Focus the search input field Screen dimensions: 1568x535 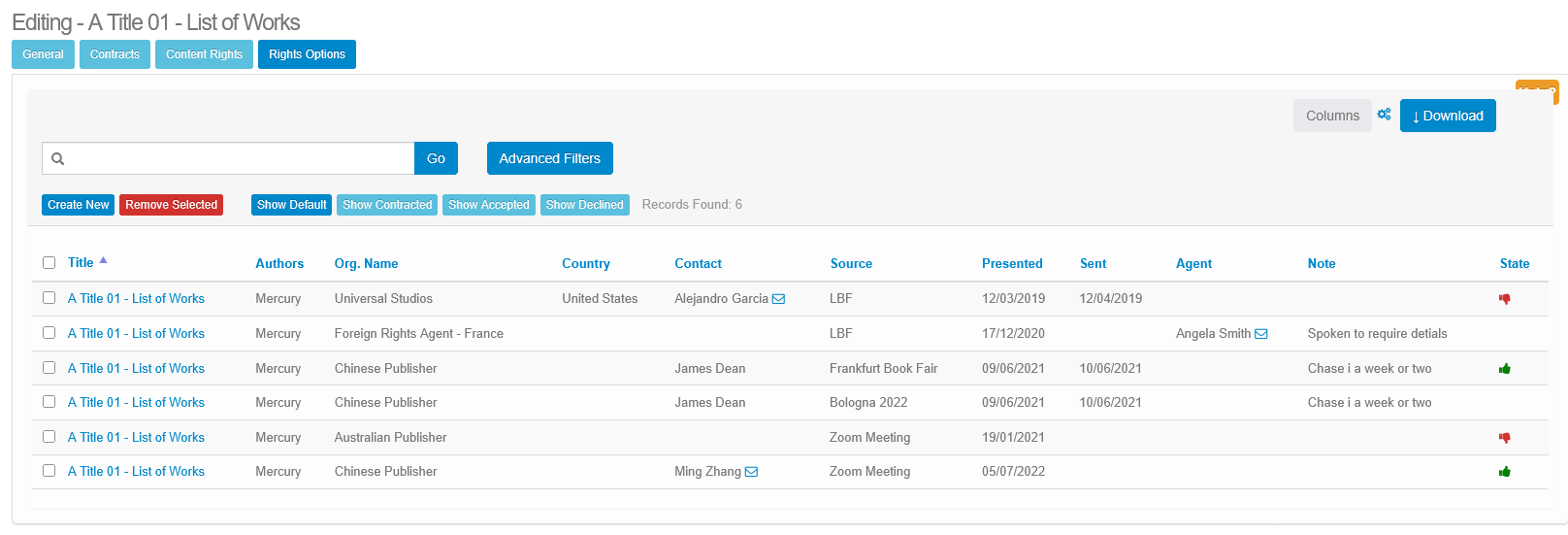(x=228, y=158)
